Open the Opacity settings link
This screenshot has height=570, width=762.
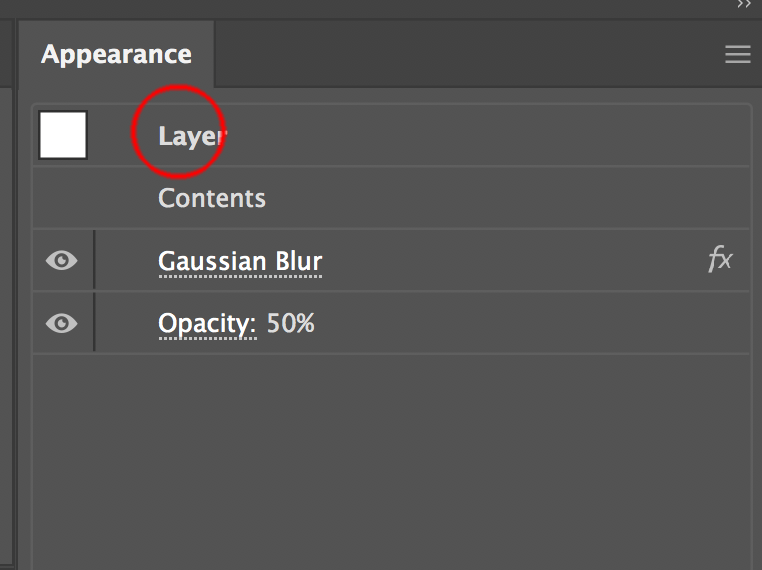[x=207, y=324]
